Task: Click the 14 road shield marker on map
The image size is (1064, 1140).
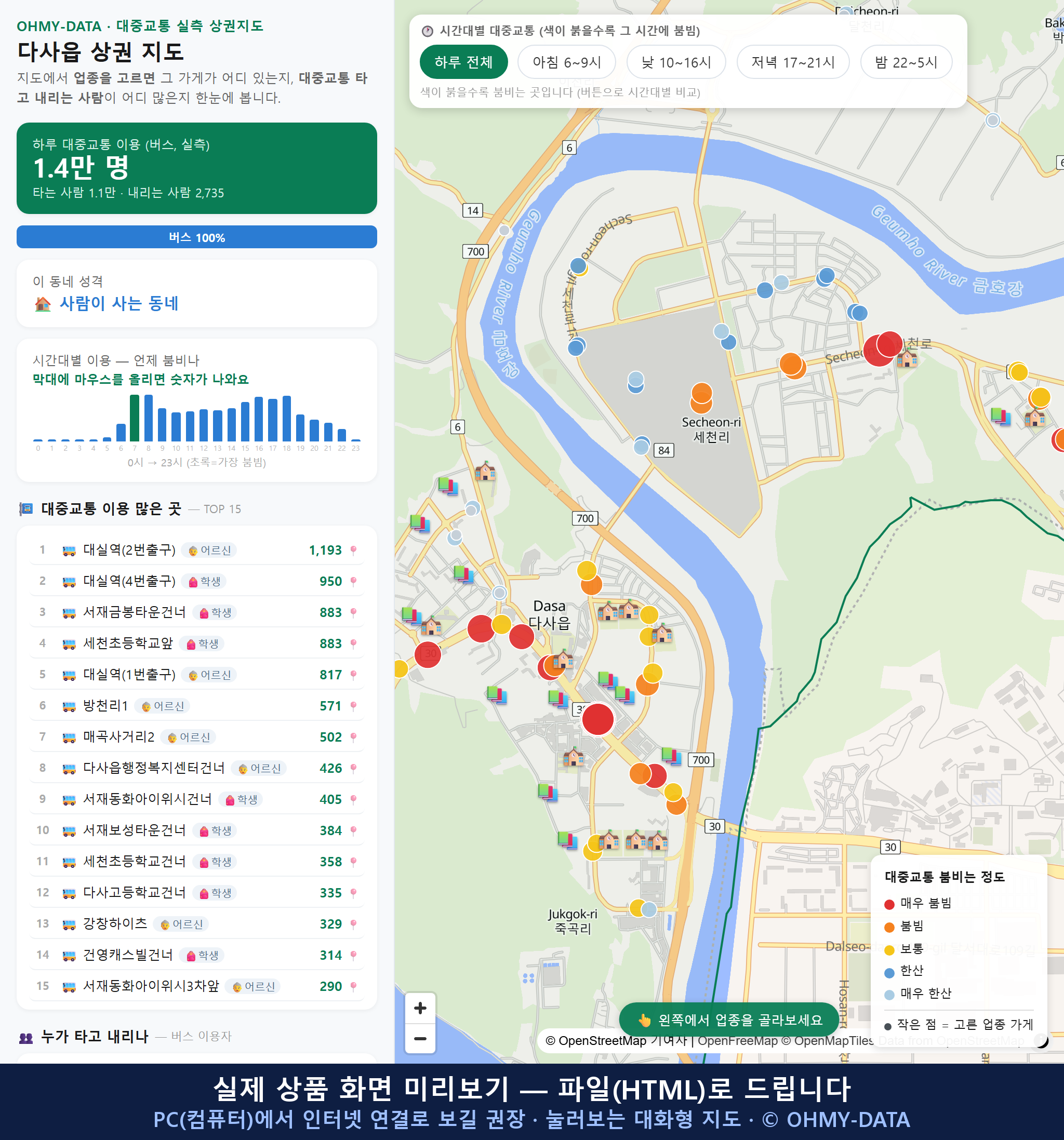Action: (473, 210)
